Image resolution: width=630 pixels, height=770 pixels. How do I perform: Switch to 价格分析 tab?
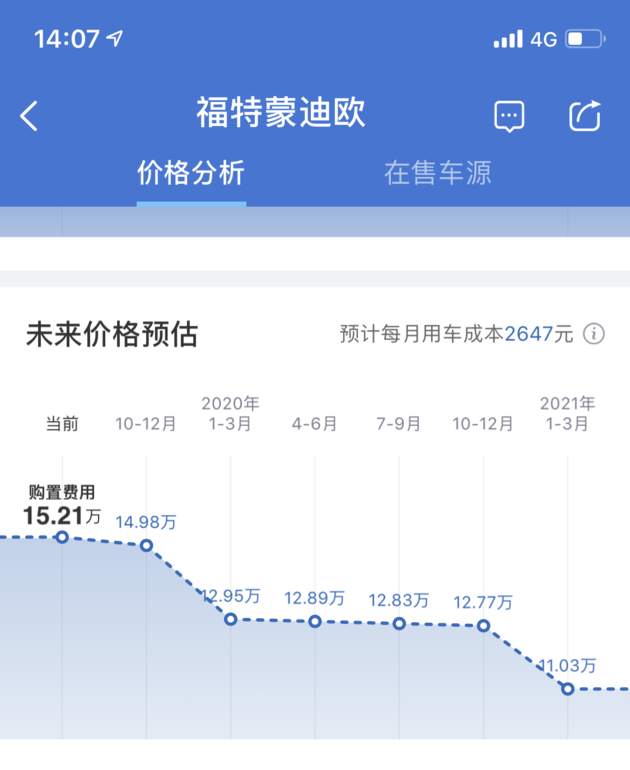191,173
